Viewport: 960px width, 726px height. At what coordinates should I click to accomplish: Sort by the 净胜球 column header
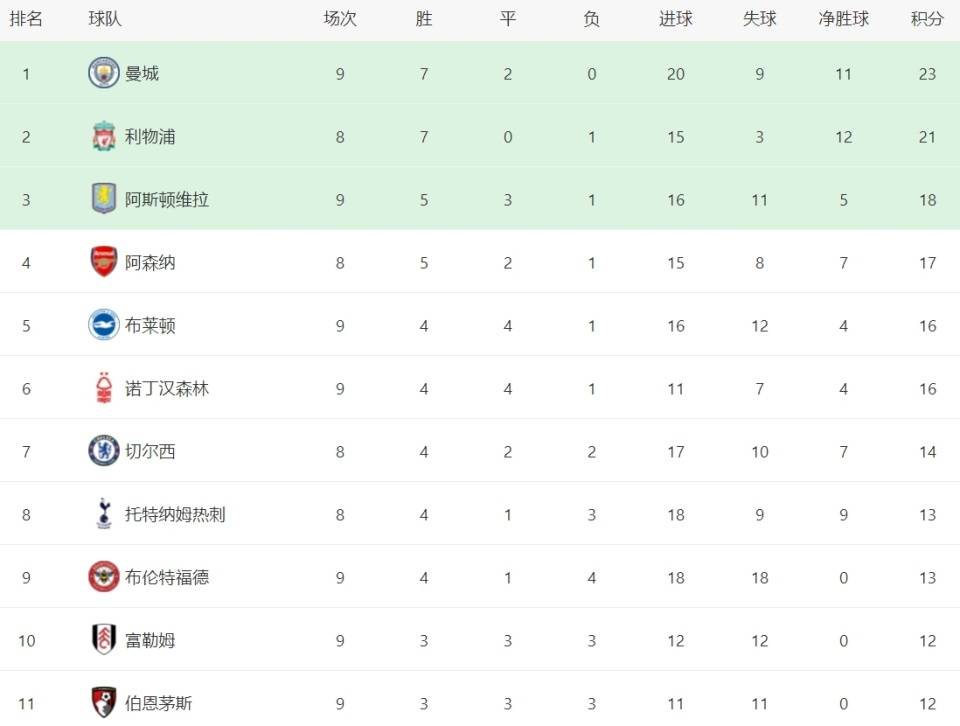(844, 19)
